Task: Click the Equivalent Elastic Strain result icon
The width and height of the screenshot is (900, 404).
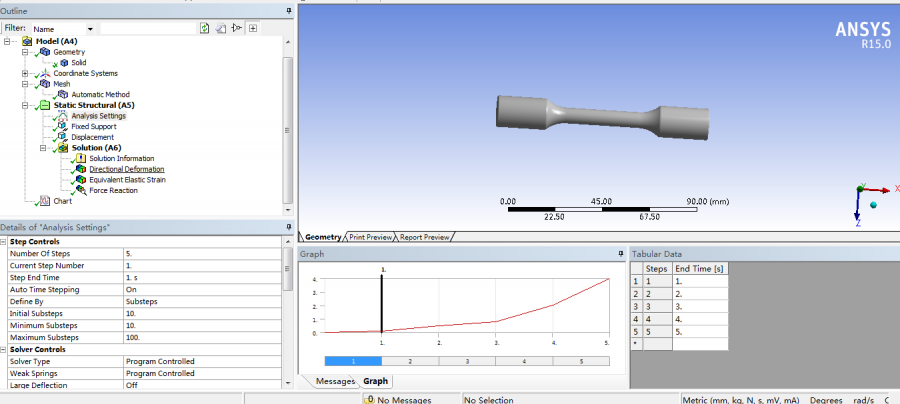Action: tap(81, 180)
